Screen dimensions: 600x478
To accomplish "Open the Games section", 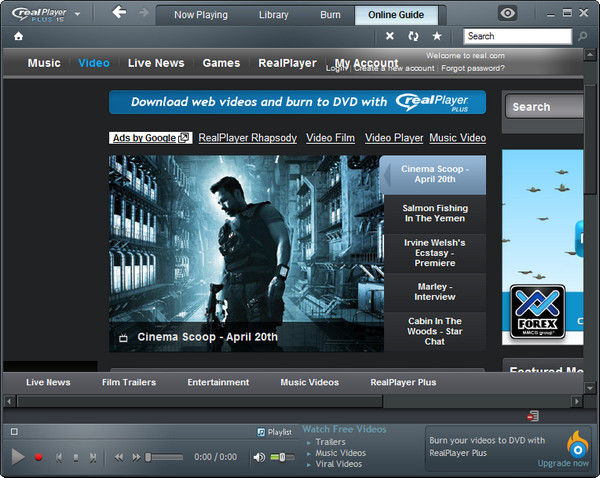I will pyautogui.click(x=221, y=63).
